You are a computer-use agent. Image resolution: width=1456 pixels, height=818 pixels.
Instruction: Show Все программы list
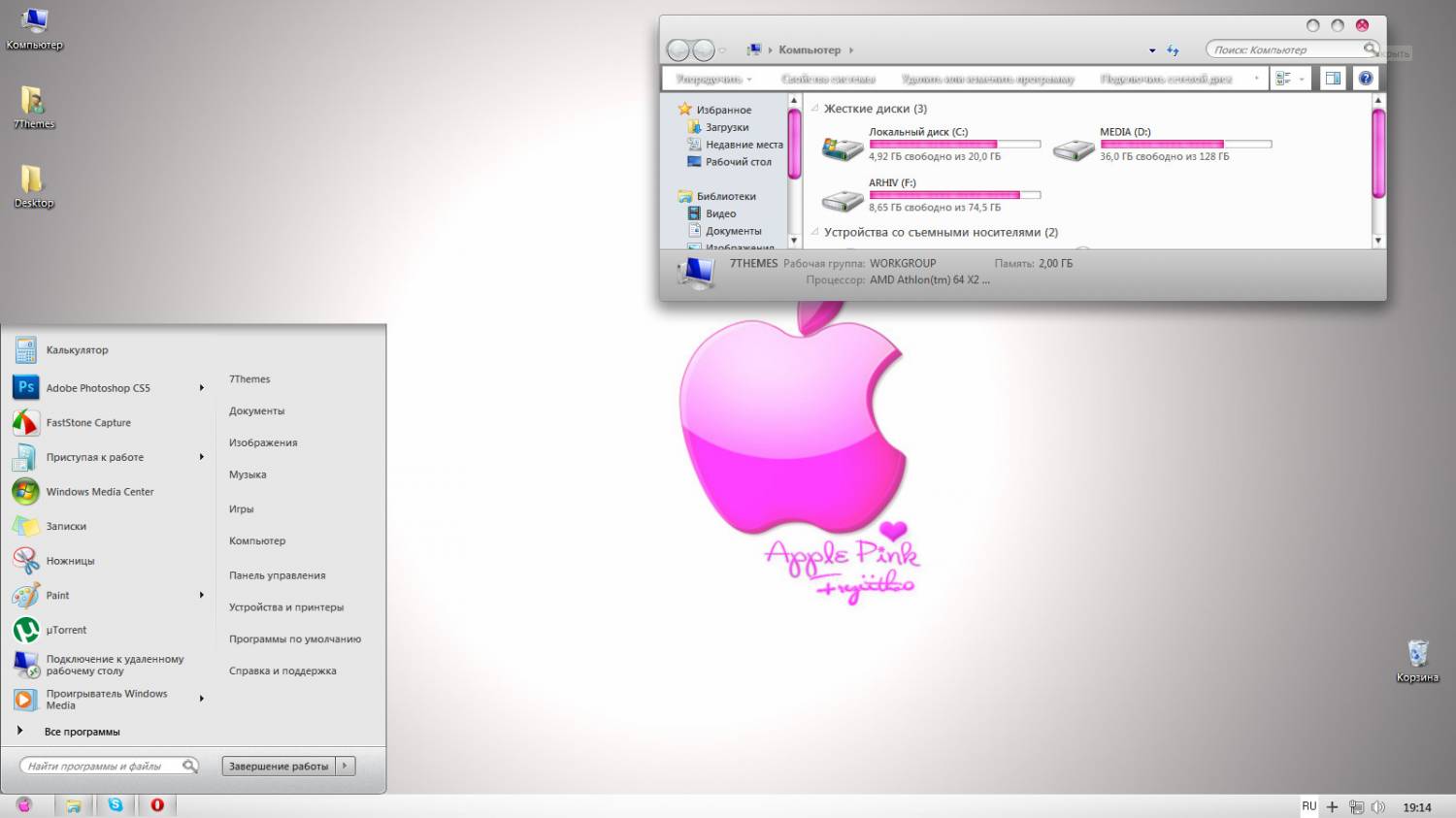point(82,732)
